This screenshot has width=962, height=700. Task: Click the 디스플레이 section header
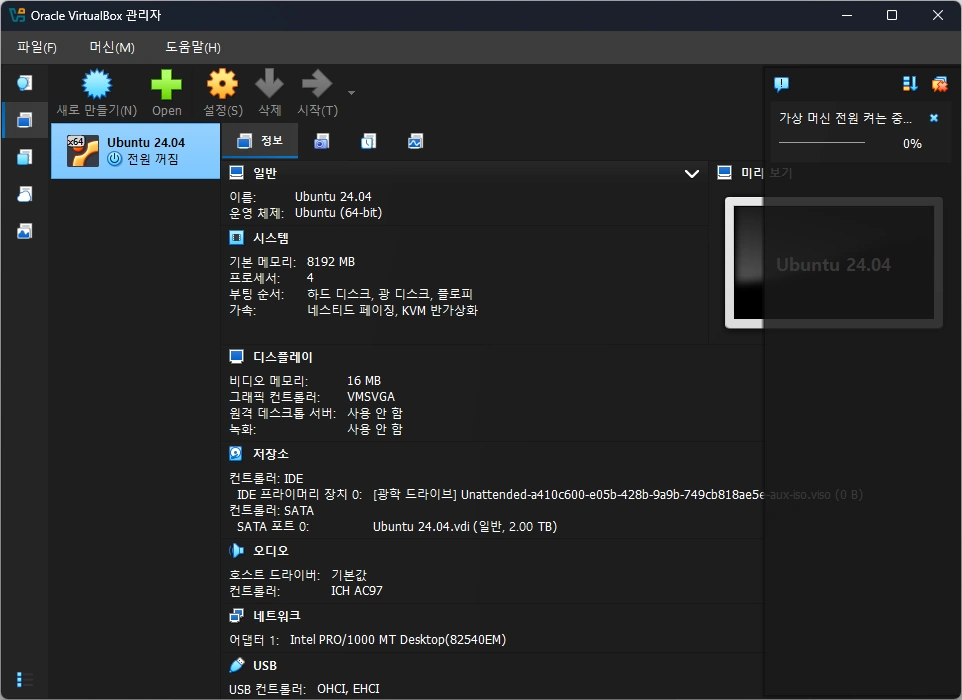coord(283,357)
